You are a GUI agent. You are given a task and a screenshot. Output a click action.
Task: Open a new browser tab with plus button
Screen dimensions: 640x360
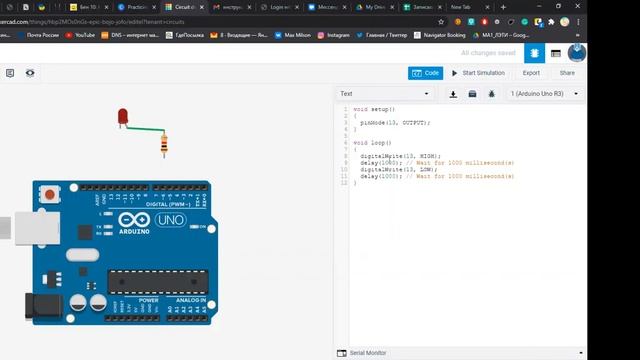click(x=503, y=7)
